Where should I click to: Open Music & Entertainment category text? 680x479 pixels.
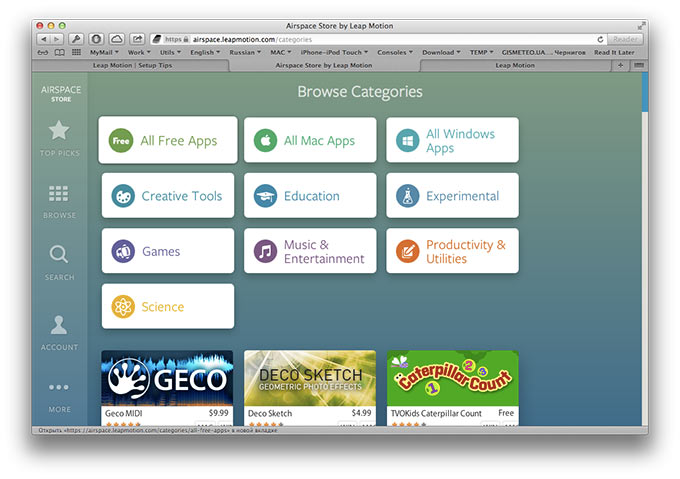pos(324,251)
